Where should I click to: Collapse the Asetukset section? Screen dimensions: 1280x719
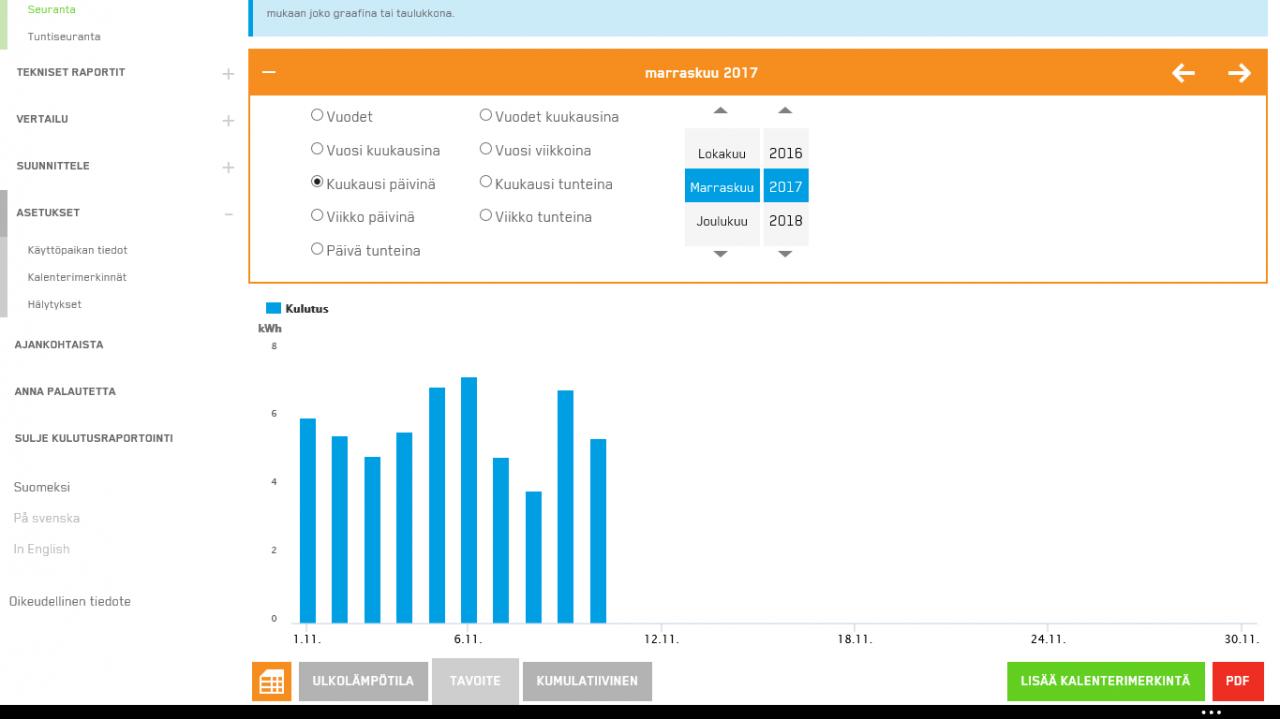coord(228,213)
